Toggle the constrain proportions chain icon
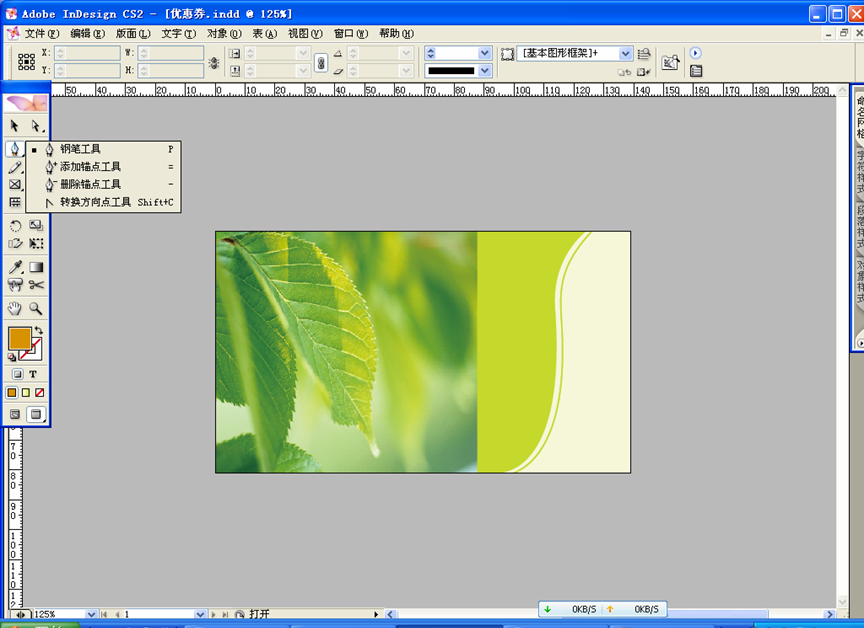This screenshot has height=628, width=864. 320,62
